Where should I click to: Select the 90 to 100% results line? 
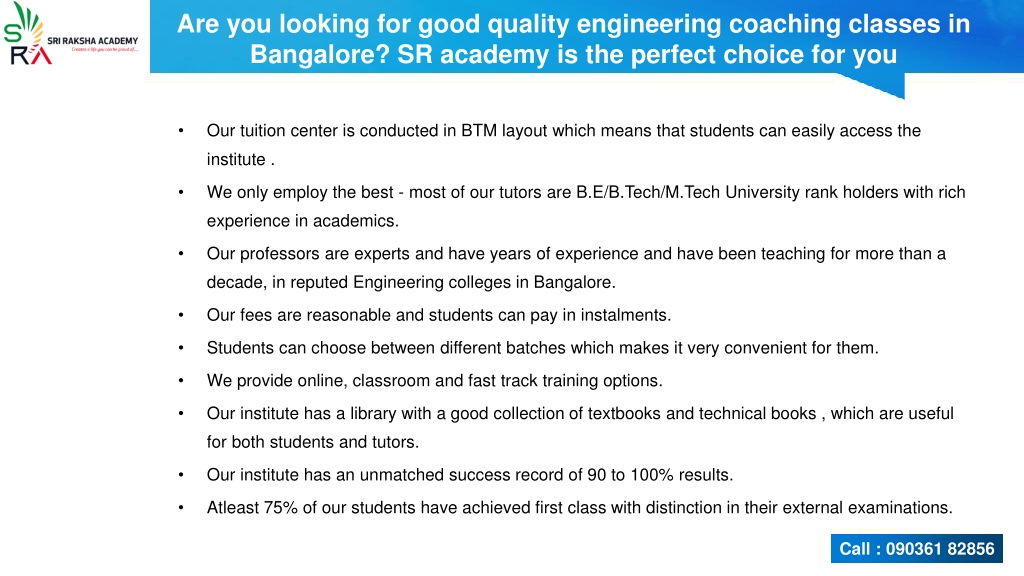click(x=470, y=475)
